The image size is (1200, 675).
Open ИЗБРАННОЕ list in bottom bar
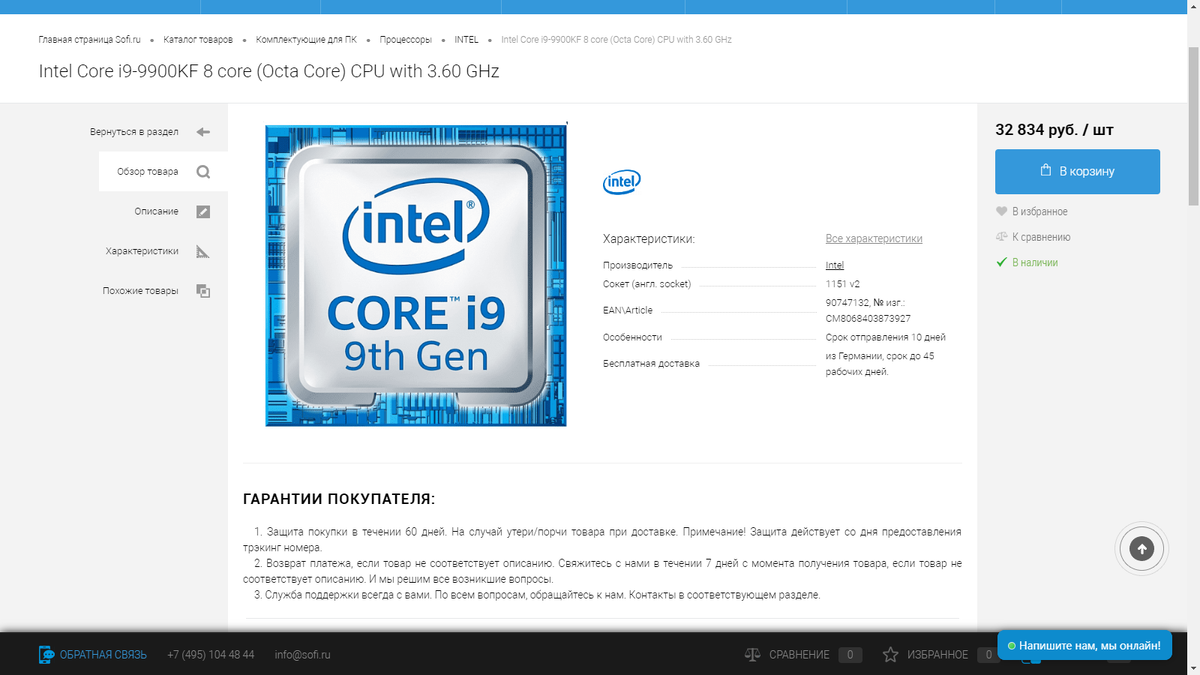click(937, 655)
